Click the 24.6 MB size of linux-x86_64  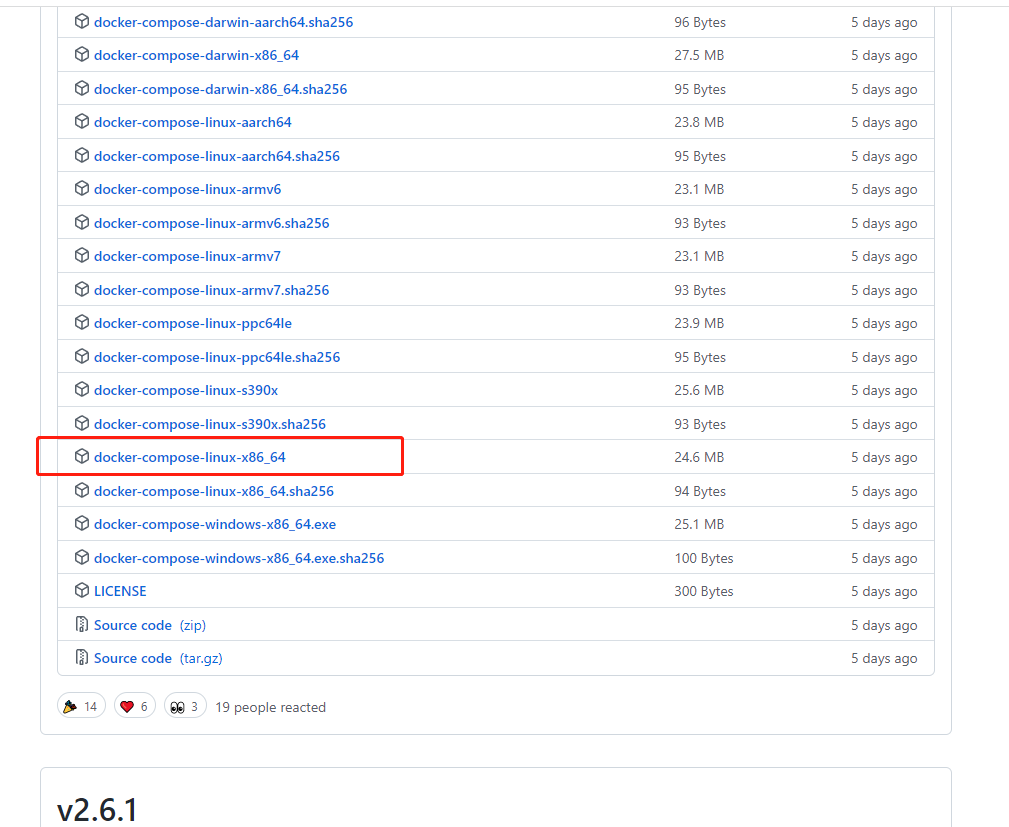coord(699,457)
